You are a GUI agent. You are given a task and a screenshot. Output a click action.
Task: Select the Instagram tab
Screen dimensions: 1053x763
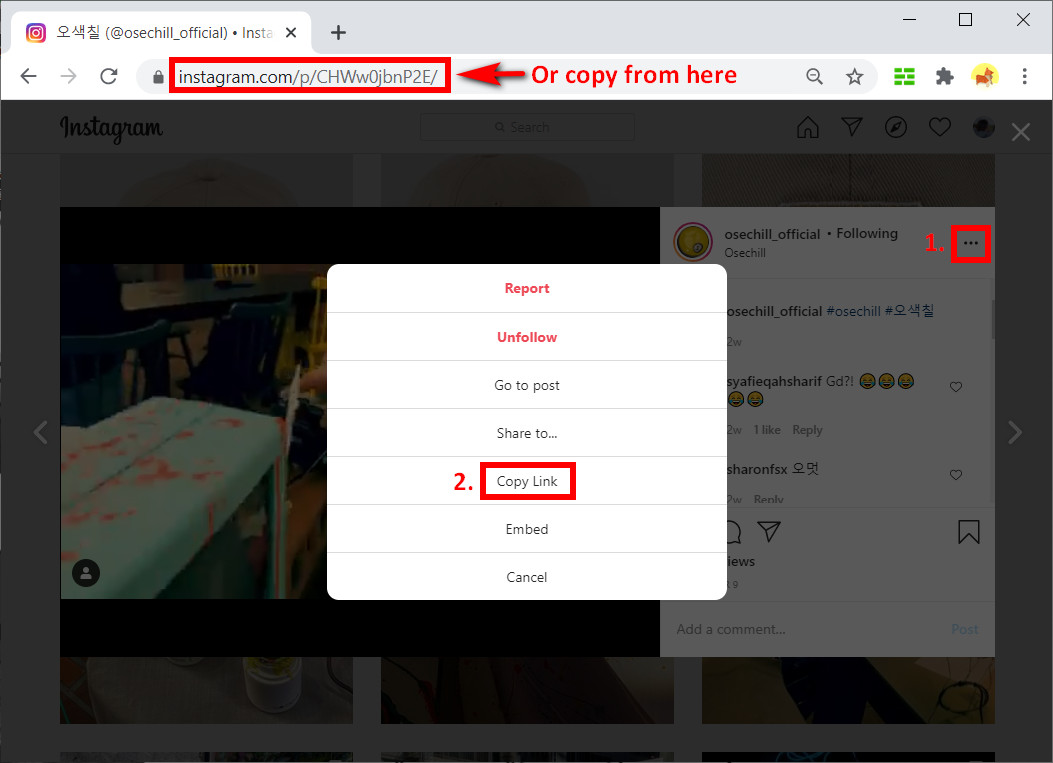click(161, 32)
